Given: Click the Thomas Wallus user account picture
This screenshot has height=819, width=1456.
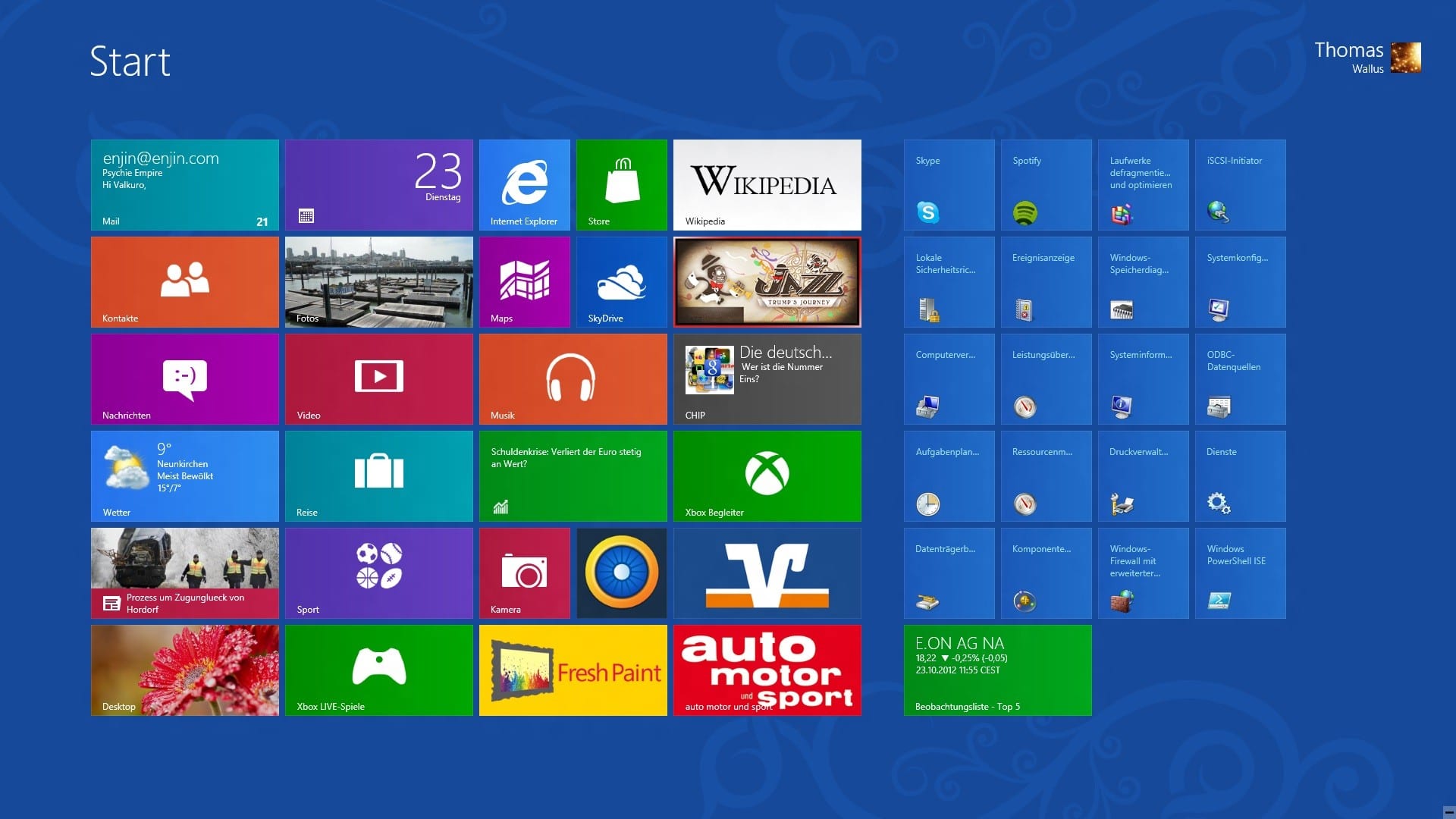Looking at the screenshot, I should pos(1405,58).
